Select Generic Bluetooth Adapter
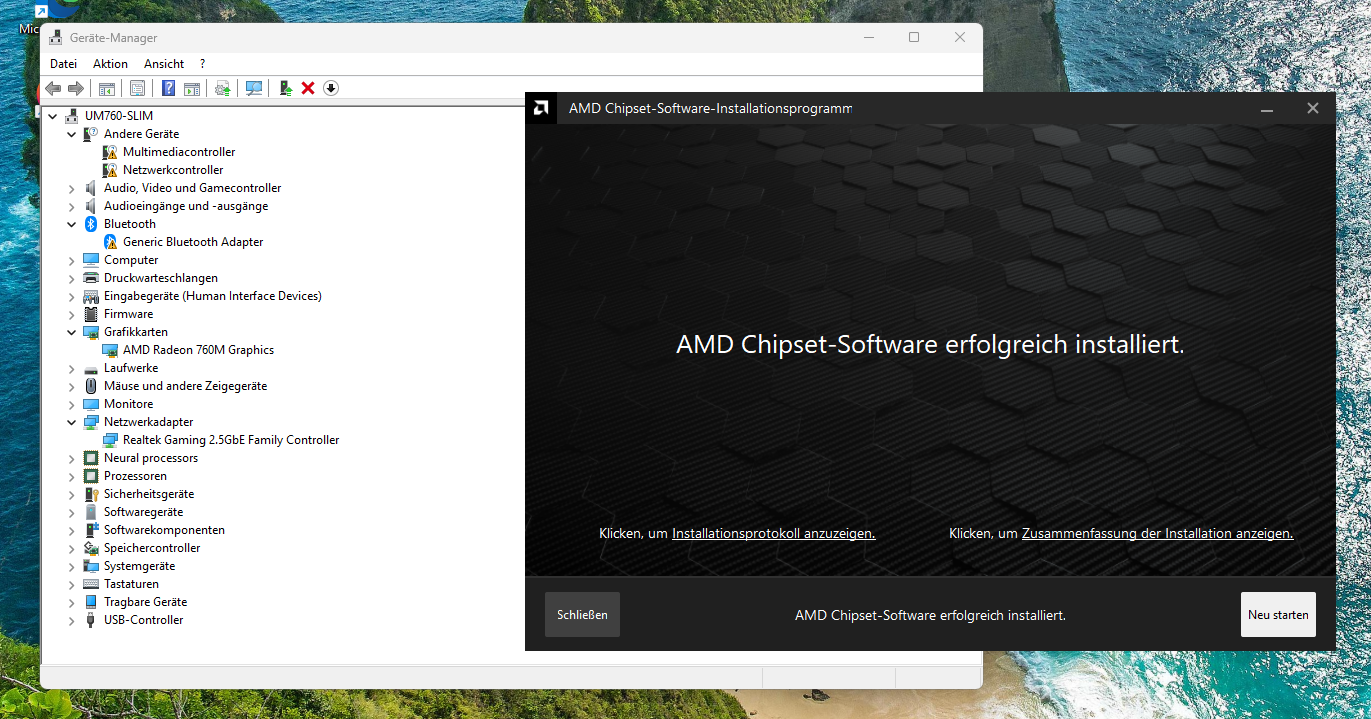 [193, 242]
